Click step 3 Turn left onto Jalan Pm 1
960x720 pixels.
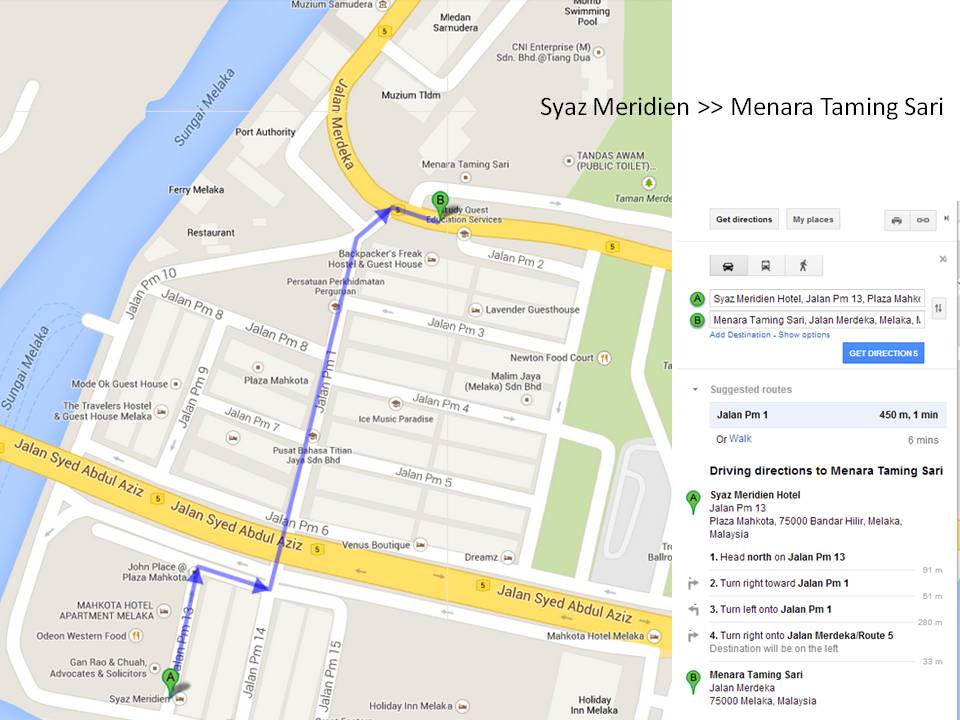[770, 609]
